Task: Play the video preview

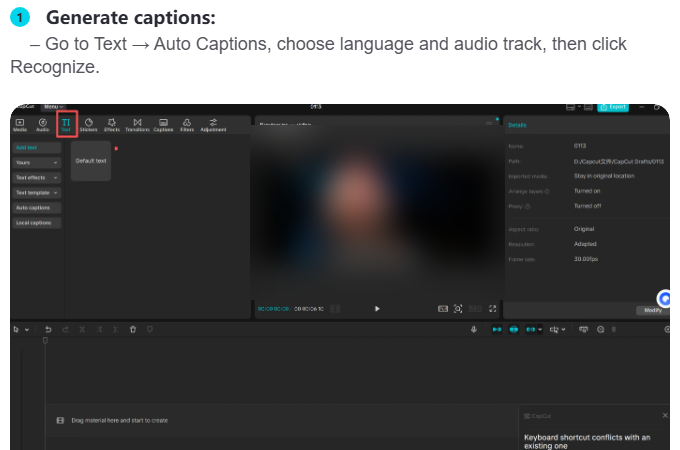Action: pyautogui.click(x=377, y=309)
